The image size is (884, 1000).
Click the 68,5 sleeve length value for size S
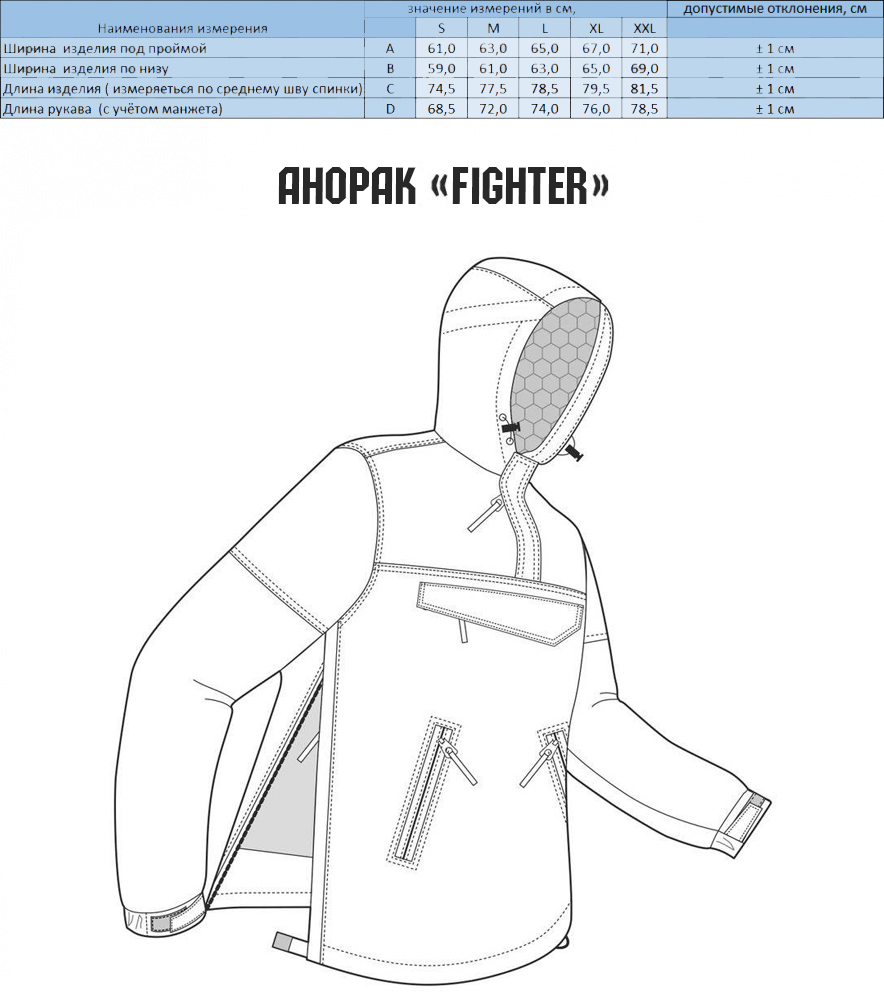(441, 109)
